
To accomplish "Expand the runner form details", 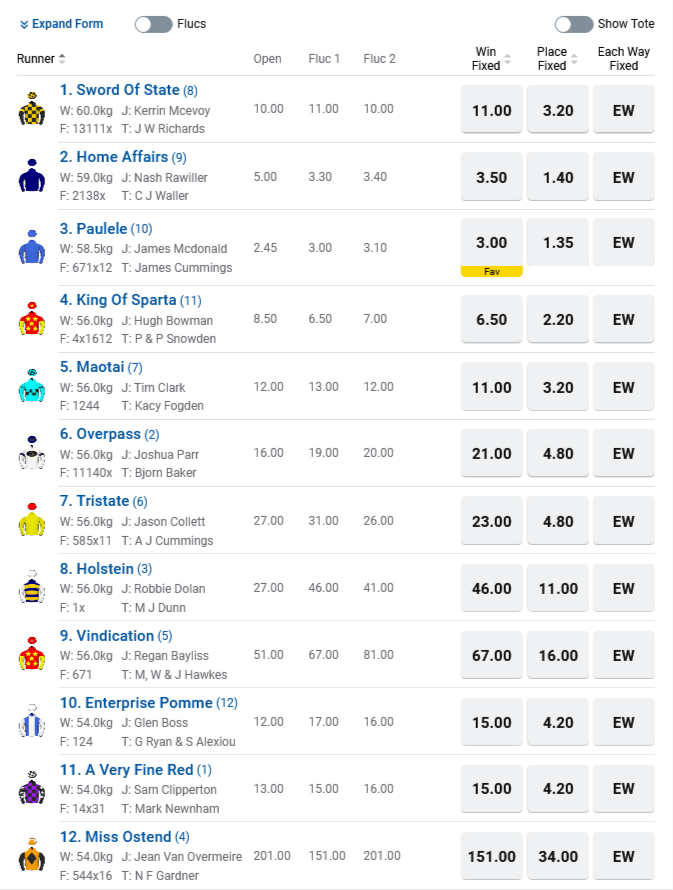I will [x=61, y=24].
